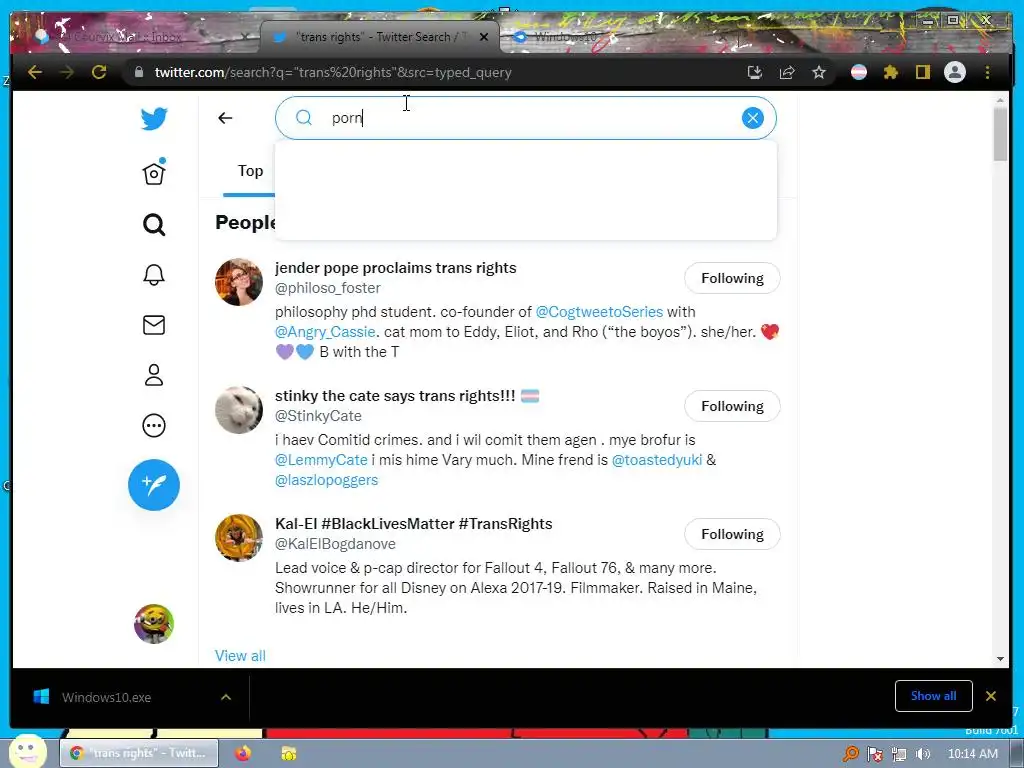Click the @KalElBogdanove handle
This screenshot has height=768, width=1024.
coord(335,544)
